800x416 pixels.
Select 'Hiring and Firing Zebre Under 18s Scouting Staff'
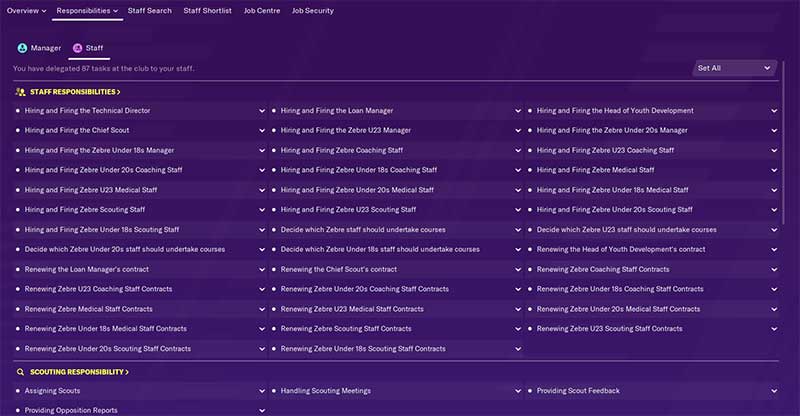102,230
